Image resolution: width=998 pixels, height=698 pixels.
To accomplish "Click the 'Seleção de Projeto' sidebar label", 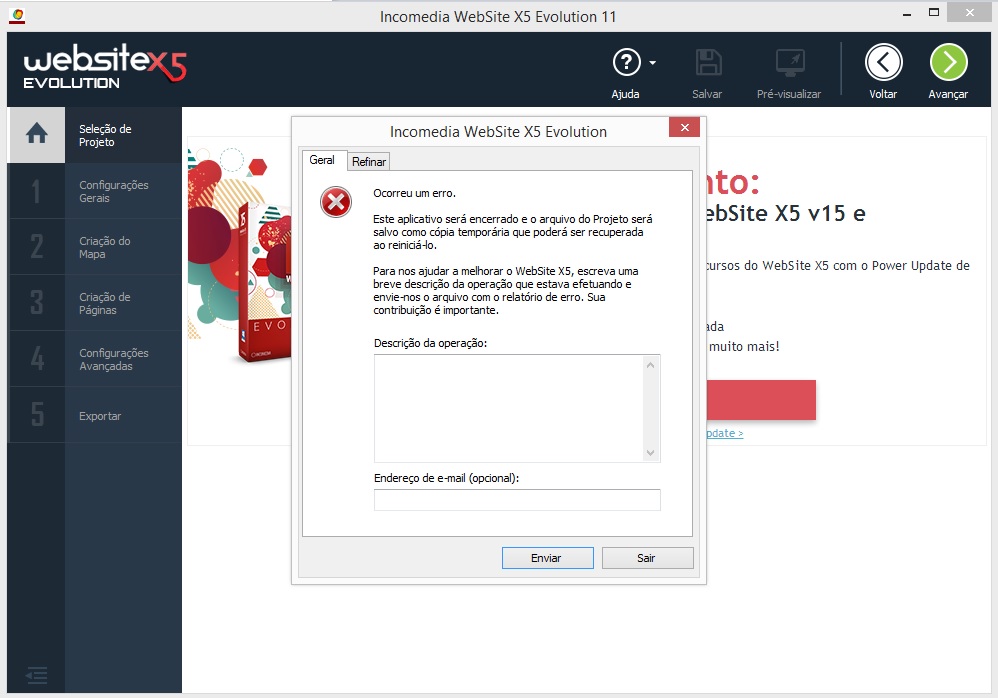I will [105, 136].
